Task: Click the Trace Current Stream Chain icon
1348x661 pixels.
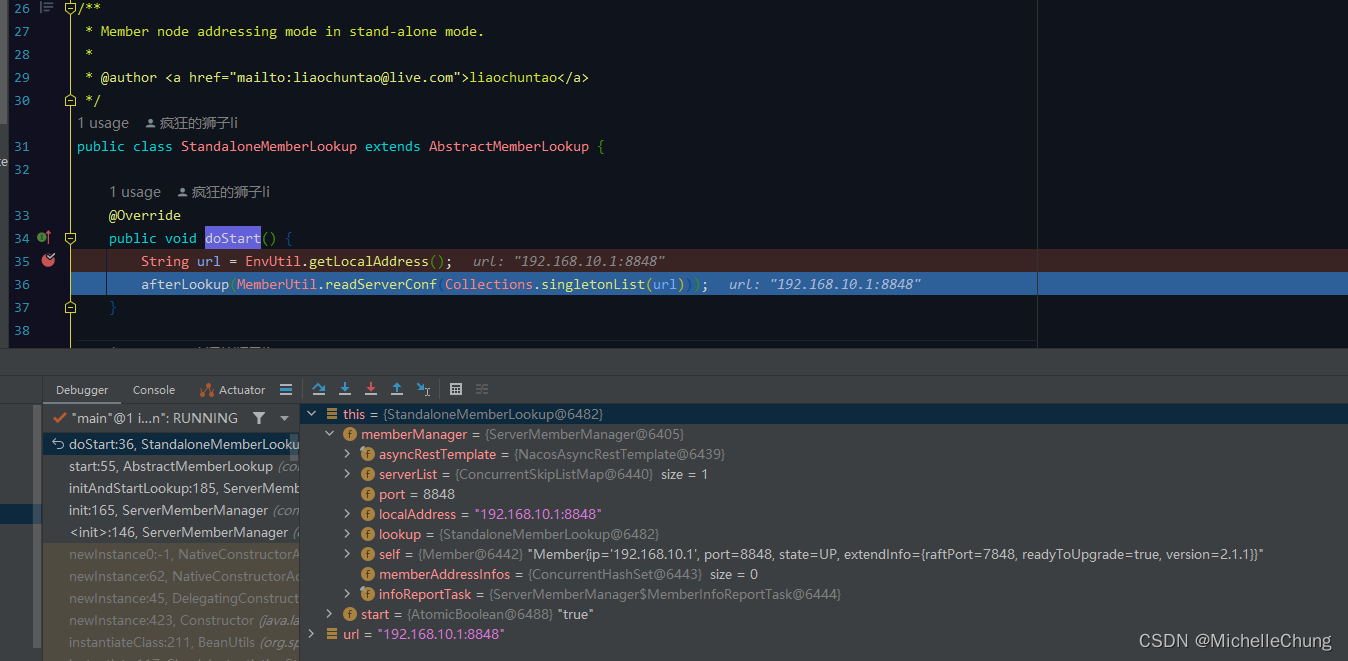Action: (x=482, y=389)
